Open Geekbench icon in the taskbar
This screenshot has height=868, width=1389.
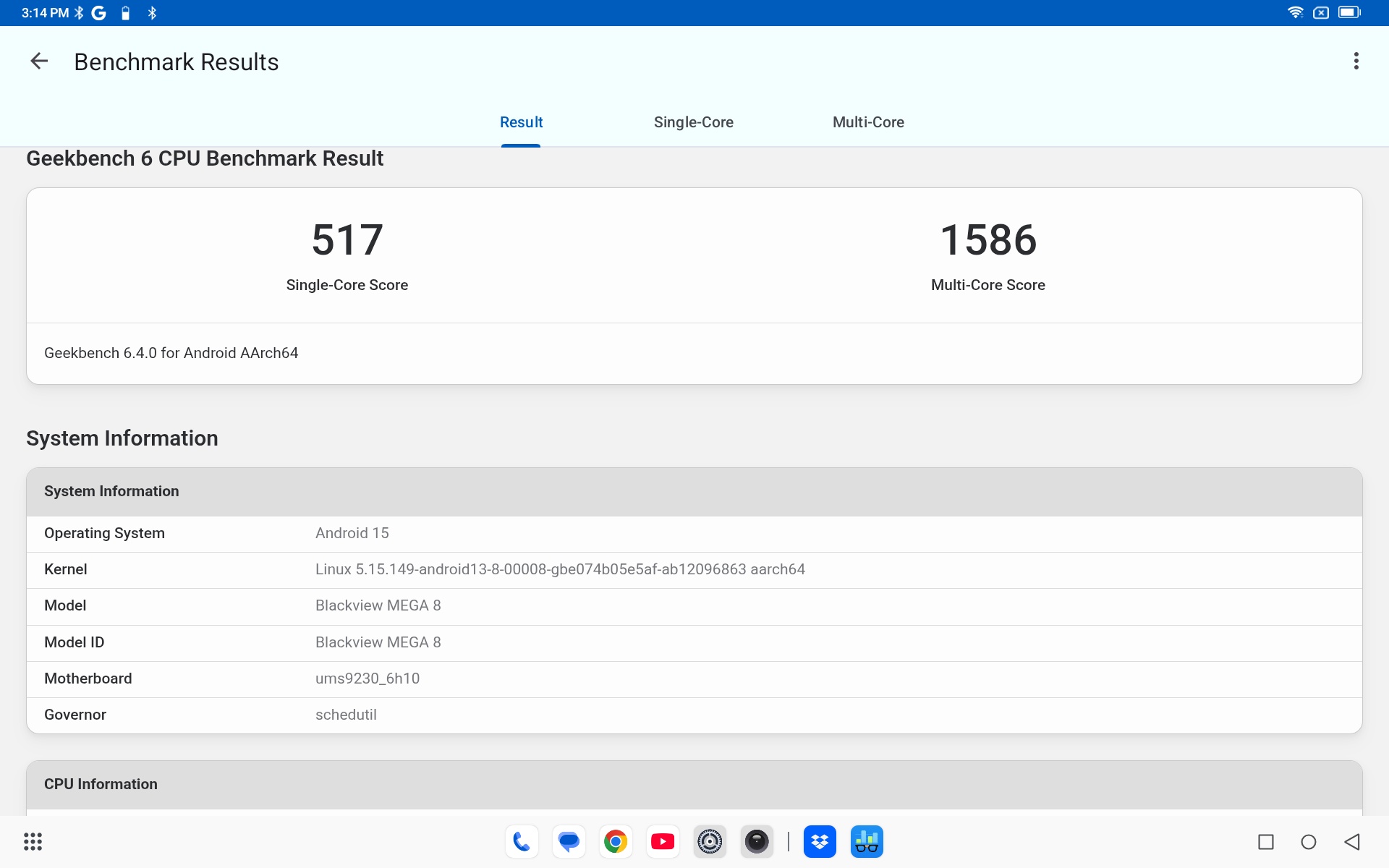pos(867,842)
